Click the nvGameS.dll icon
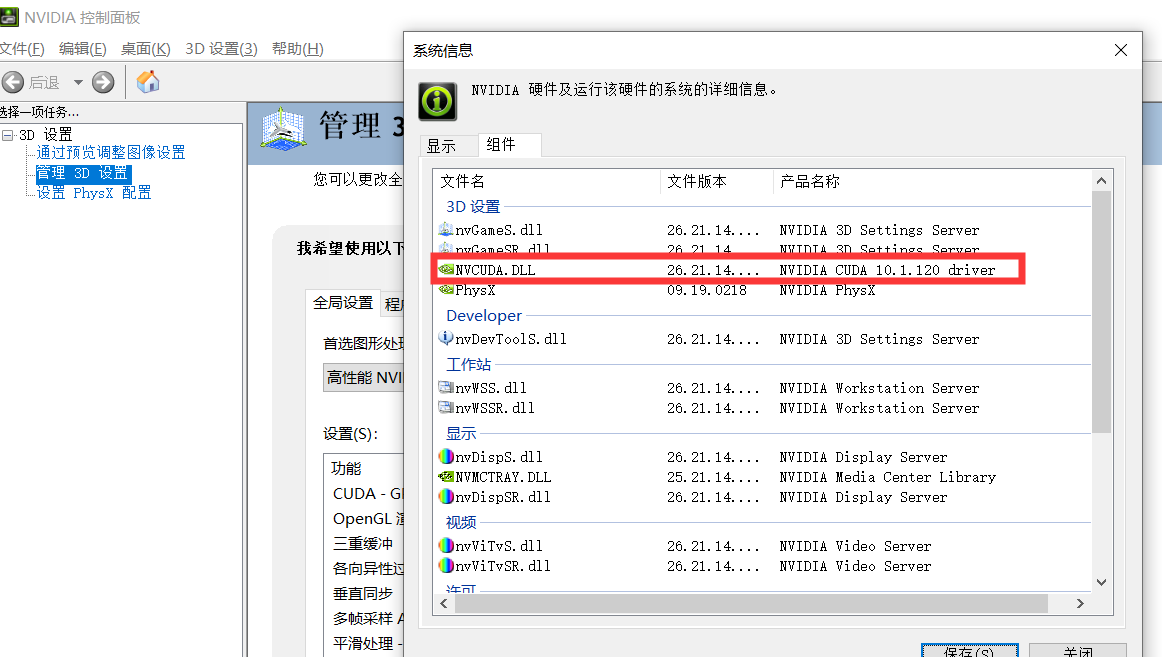This screenshot has width=1162, height=657. click(447, 229)
